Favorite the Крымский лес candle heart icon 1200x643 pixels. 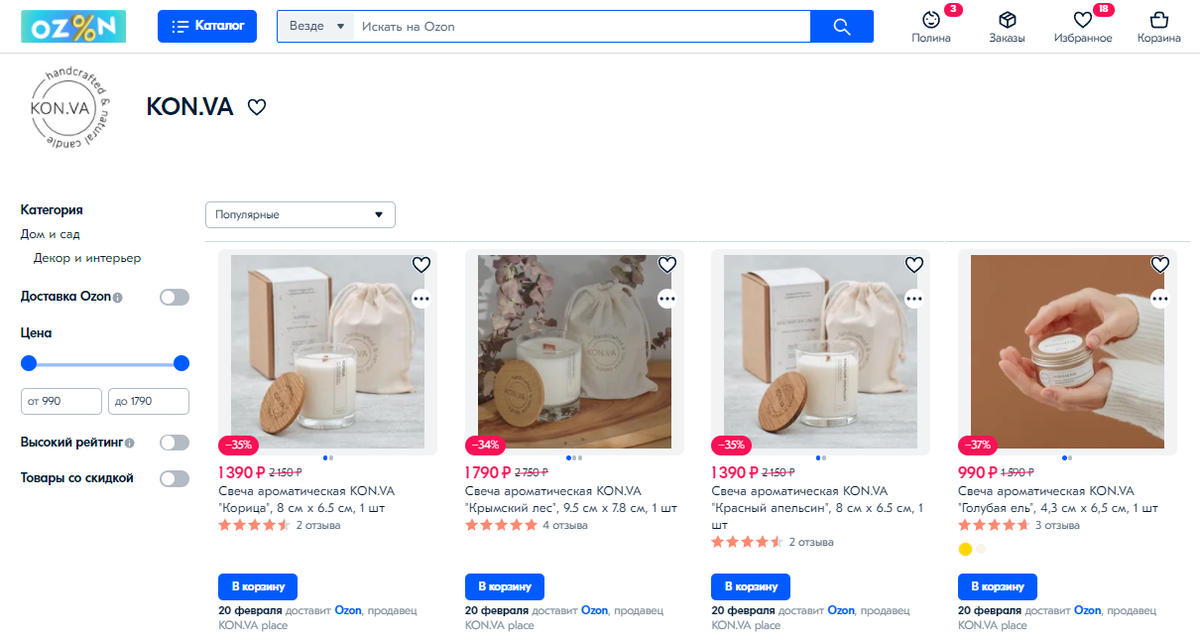click(667, 265)
